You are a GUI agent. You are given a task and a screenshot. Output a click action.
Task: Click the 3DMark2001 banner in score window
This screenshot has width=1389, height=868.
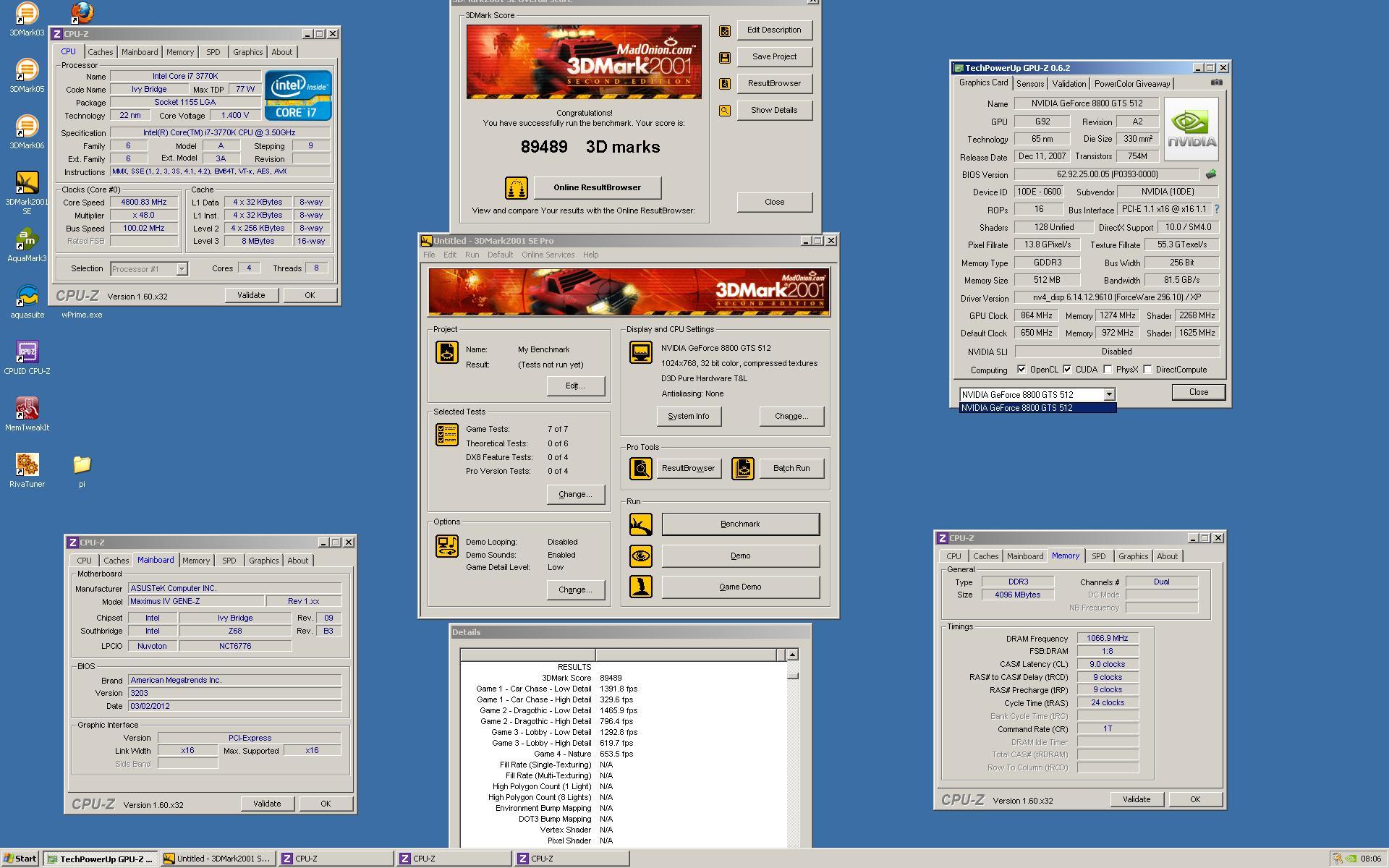[583, 62]
